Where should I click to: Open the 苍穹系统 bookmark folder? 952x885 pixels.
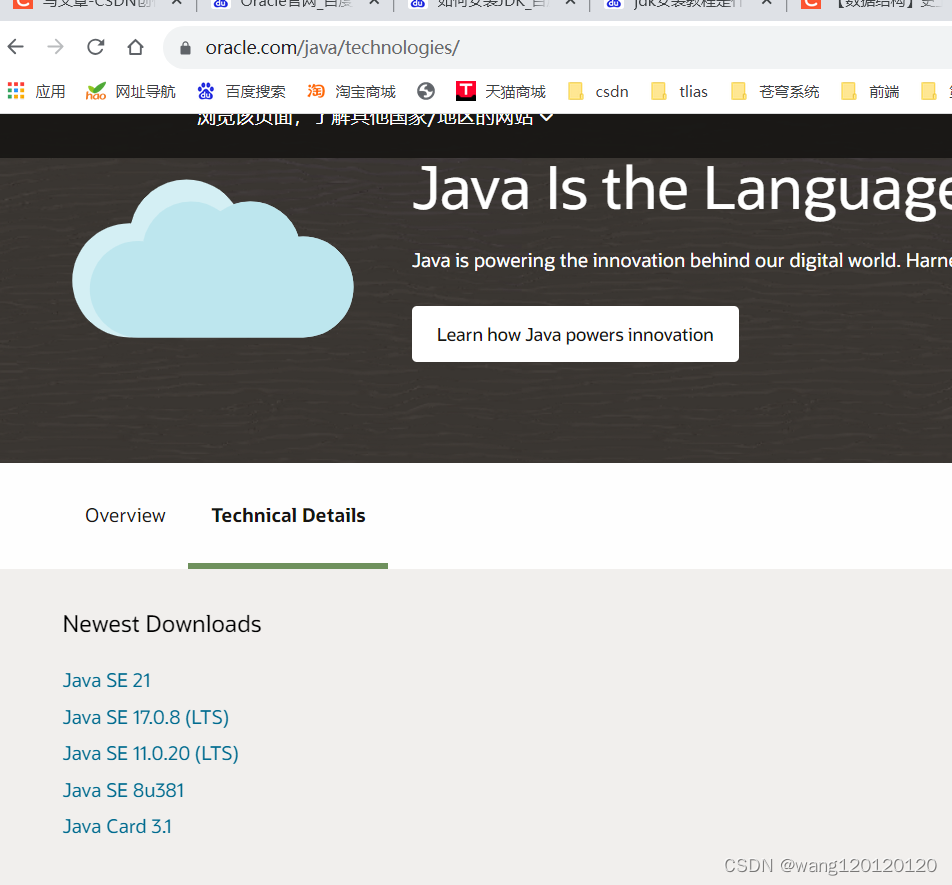pyautogui.click(x=775, y=92)
